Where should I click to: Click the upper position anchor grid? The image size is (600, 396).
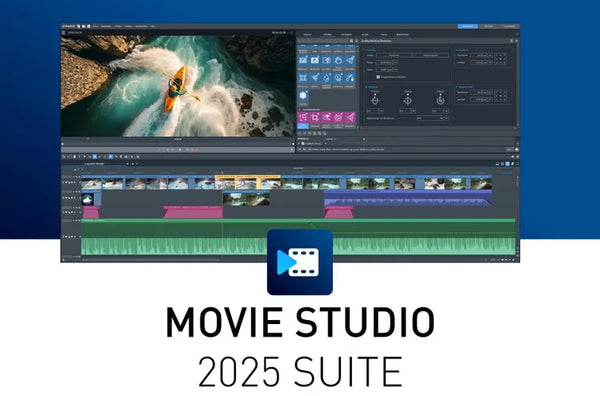501,59
